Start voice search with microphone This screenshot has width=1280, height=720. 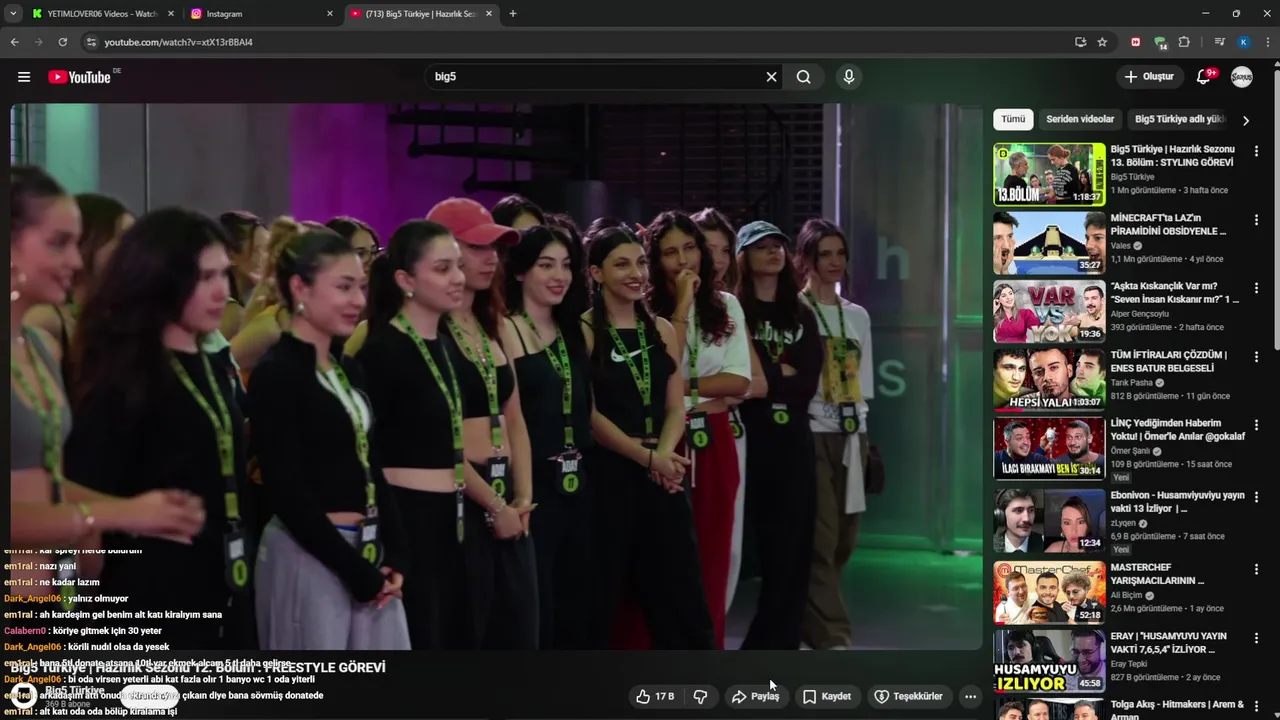pos(849,77)
